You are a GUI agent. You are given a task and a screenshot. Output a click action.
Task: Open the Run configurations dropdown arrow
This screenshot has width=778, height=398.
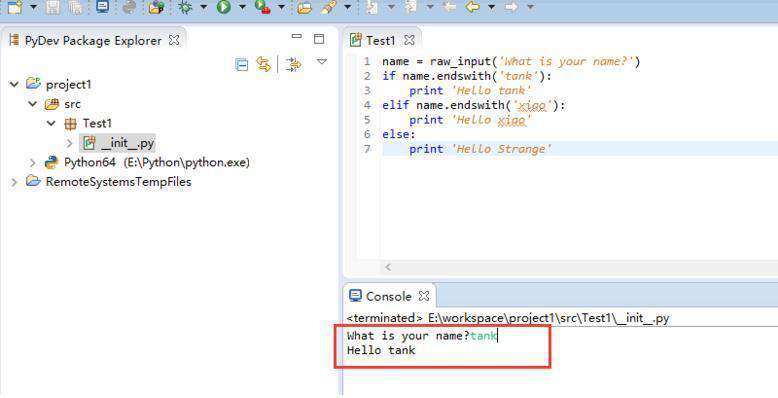(x=242, y=7)
